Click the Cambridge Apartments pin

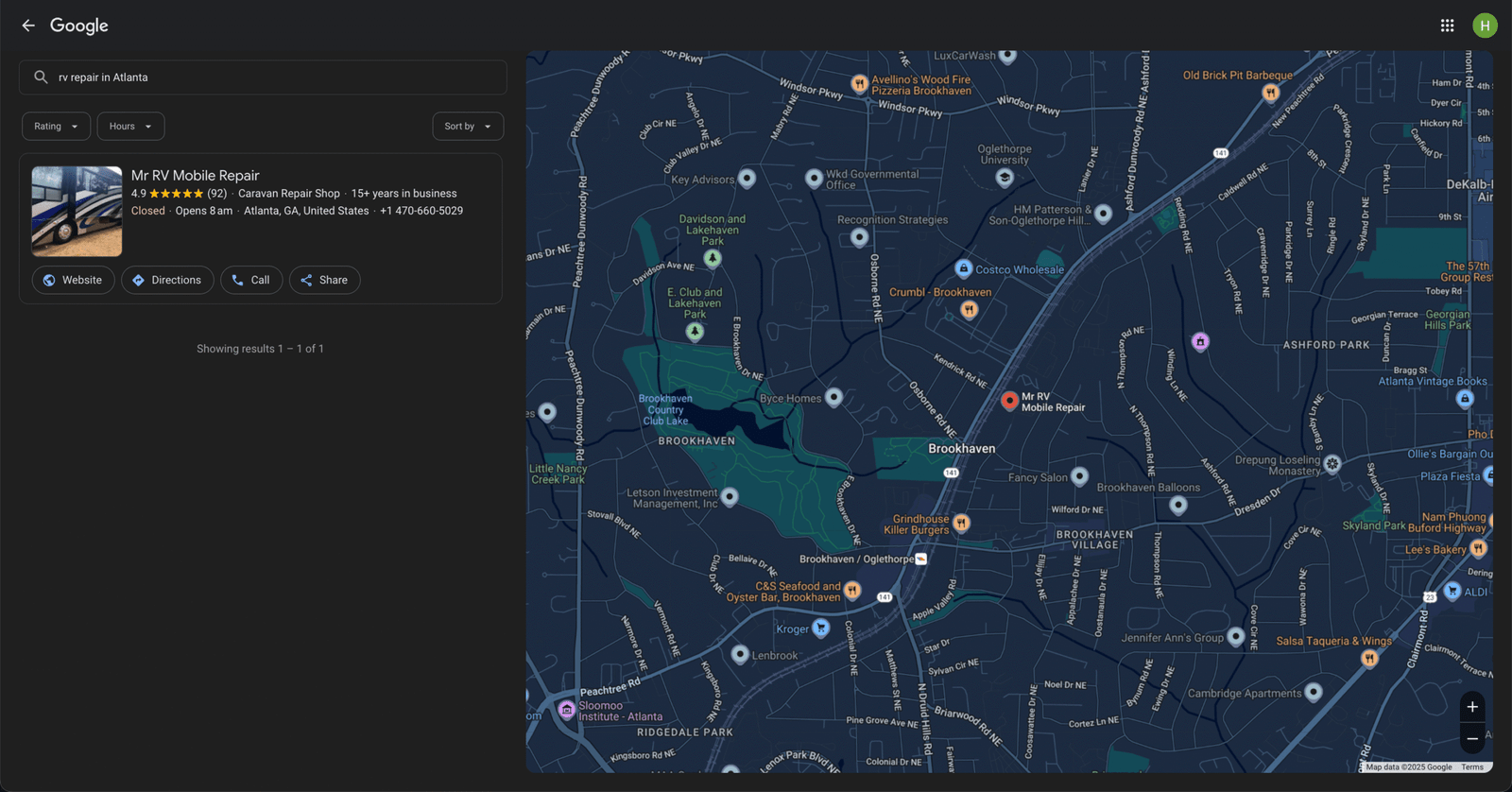(1313, 693)
